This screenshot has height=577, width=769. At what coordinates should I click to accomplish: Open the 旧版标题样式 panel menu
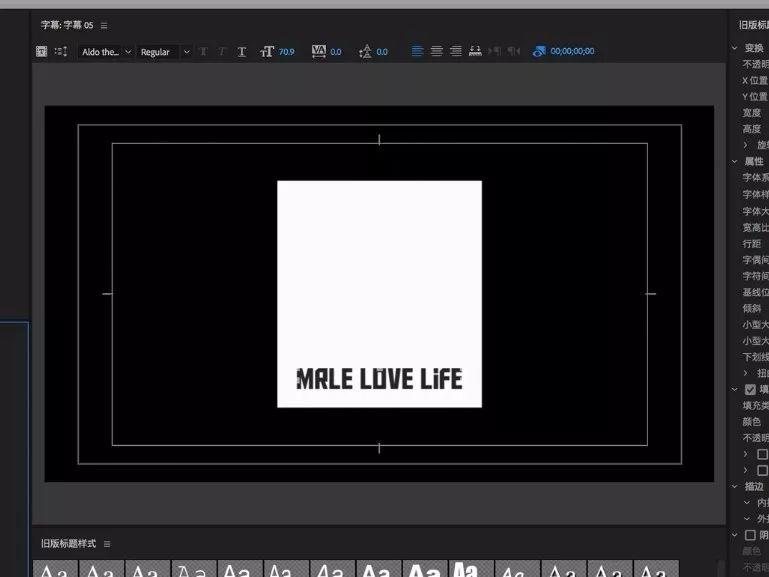coord(107,544)
